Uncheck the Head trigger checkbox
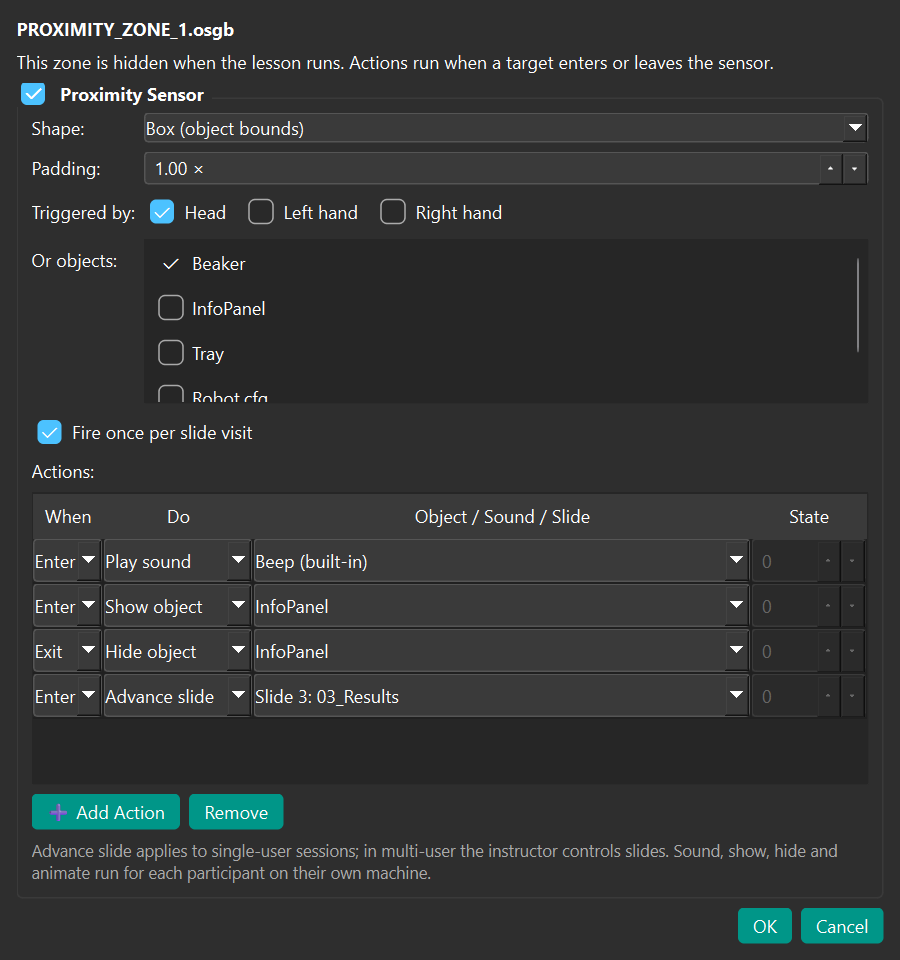 (162, 212)
